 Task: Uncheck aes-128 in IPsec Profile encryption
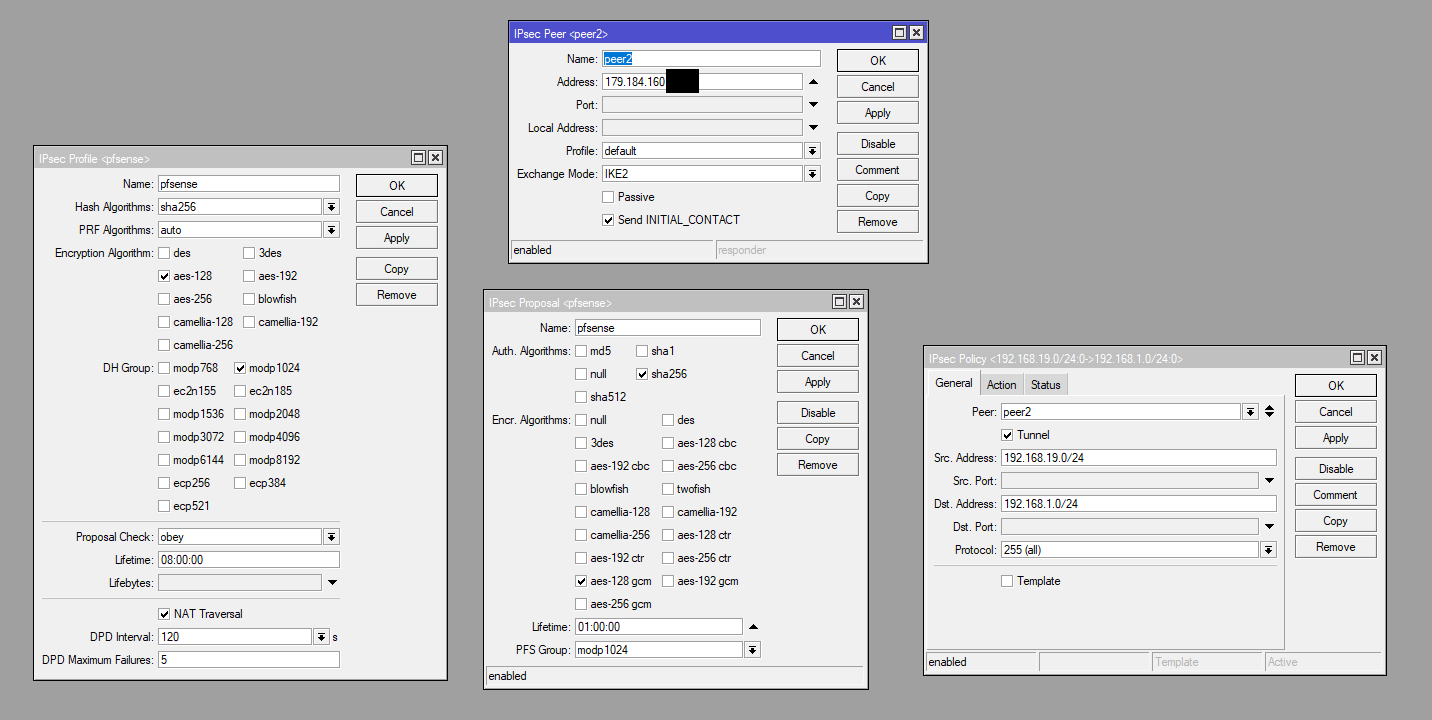(x=164, y=276)
